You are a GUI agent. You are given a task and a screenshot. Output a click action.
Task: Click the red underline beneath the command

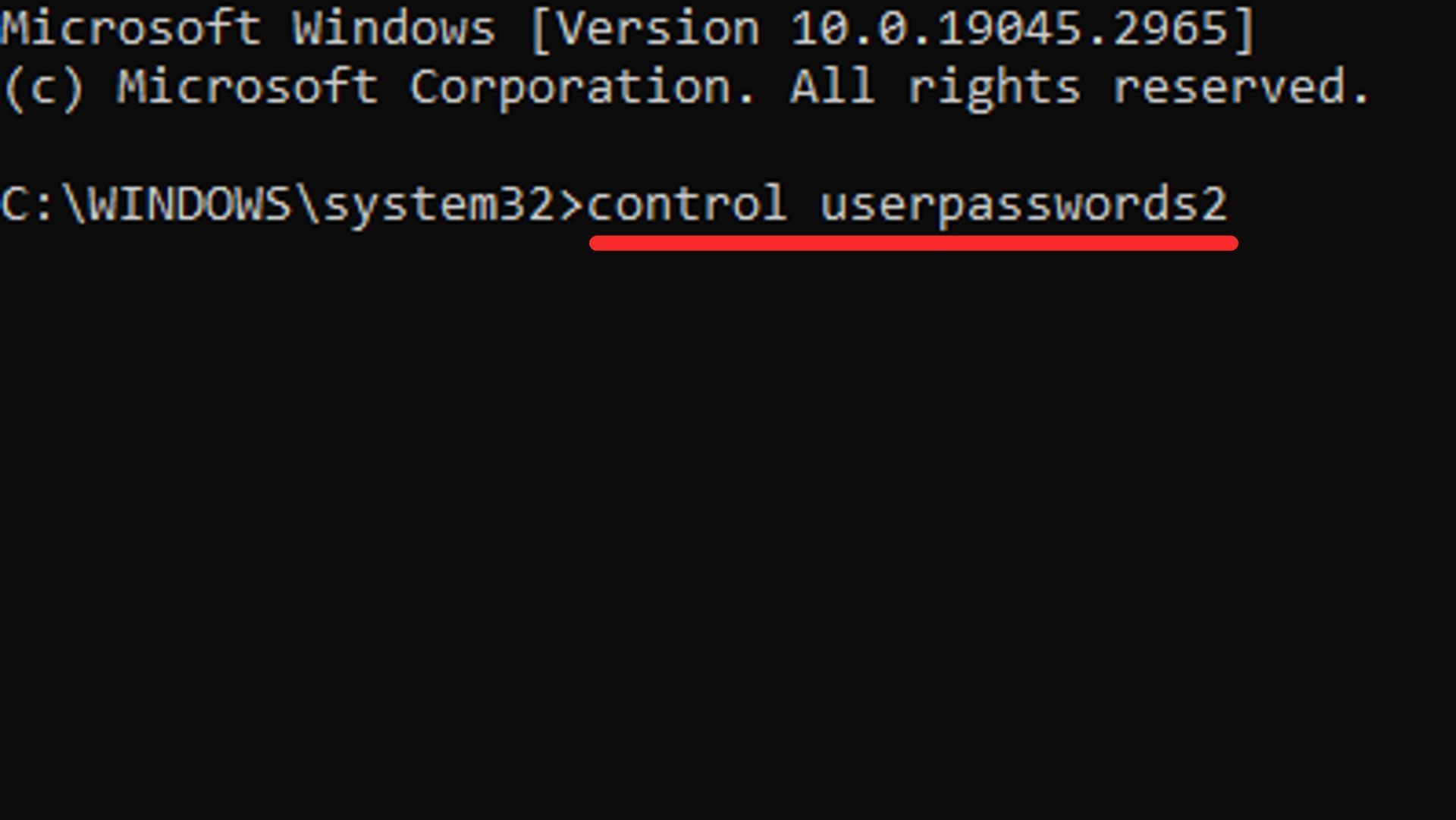coord(913,243)
